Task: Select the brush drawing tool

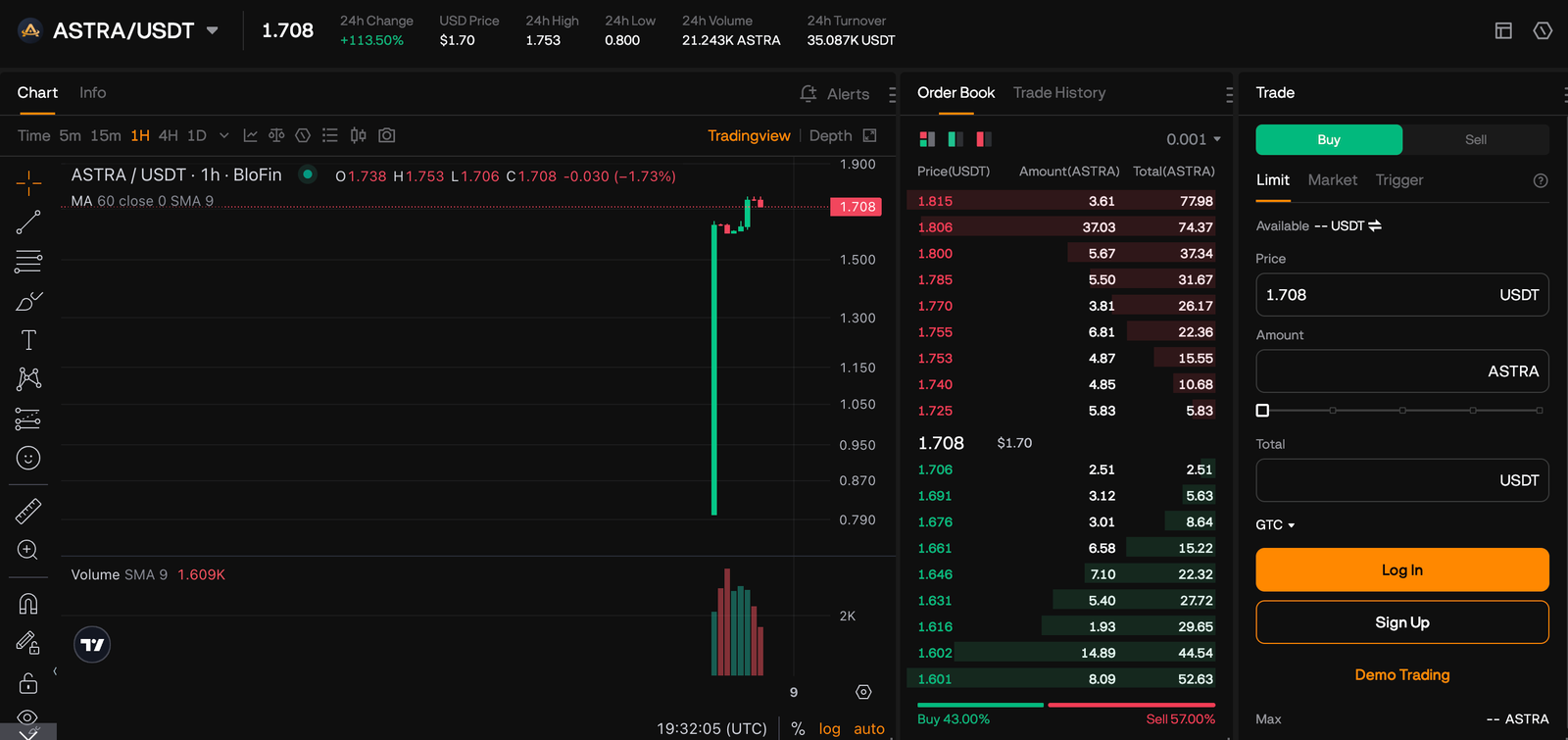Action: [28, 301]
